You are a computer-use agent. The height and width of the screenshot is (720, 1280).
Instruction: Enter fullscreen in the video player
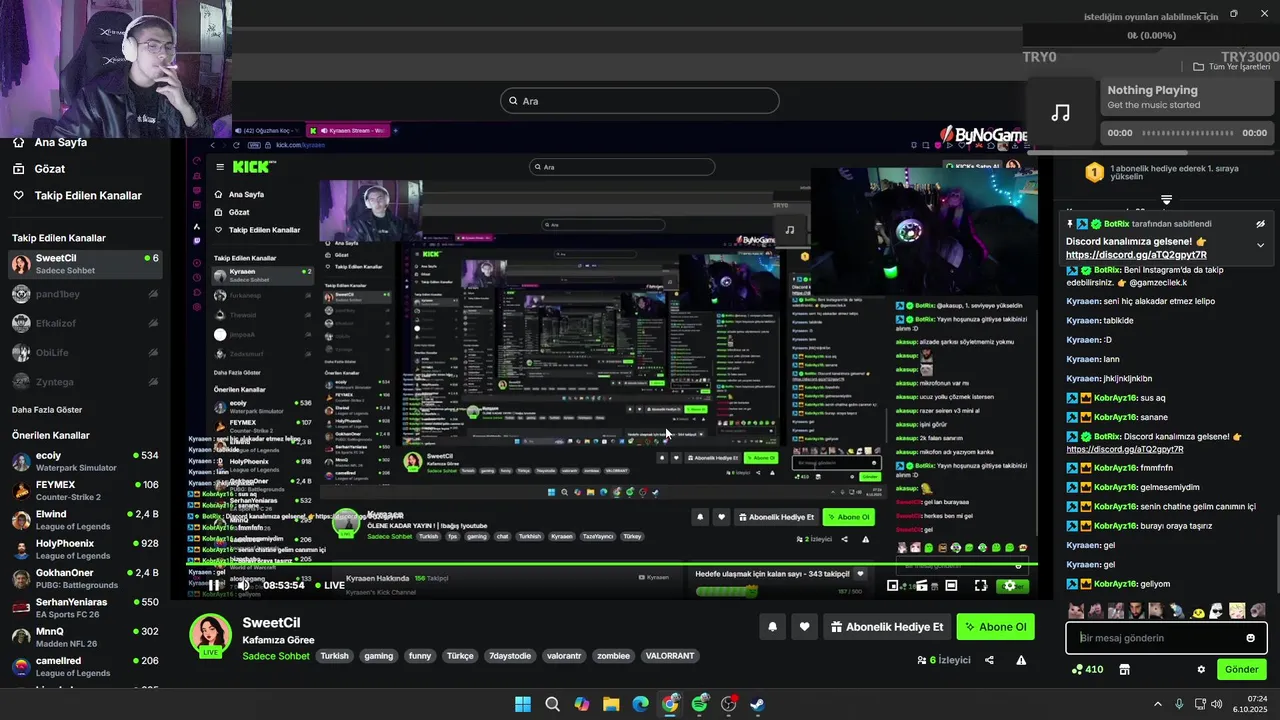980,585
